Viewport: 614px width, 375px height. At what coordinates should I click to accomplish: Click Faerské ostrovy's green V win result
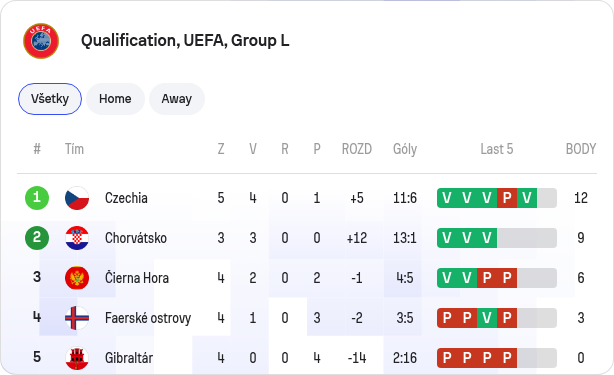pyautogui.click(x=487, y=318)
